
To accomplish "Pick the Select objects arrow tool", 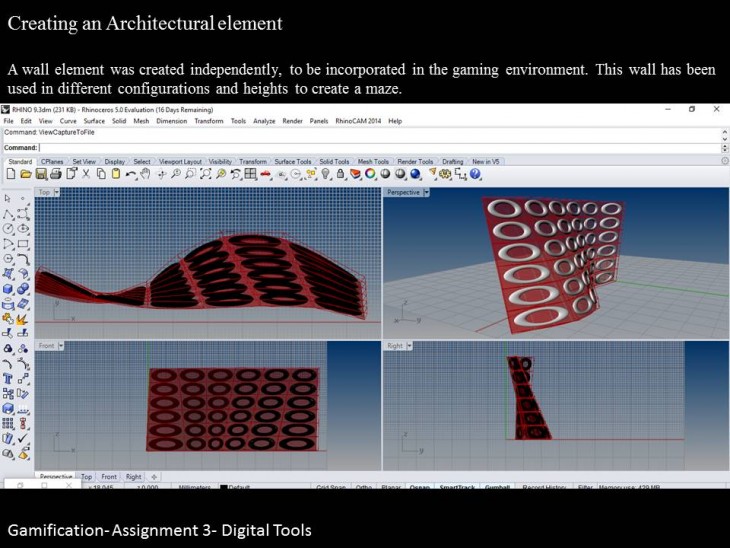I will click(9, 199).
